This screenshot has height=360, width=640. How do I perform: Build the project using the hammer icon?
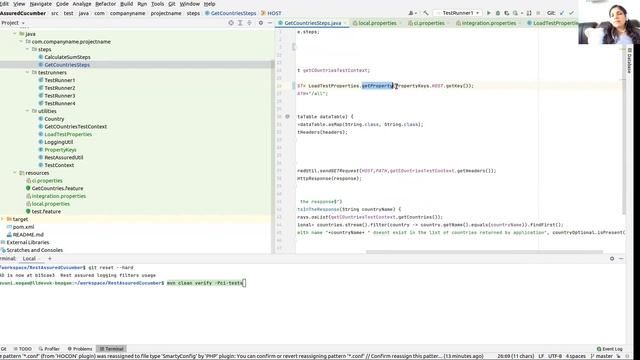pos(425,13)
